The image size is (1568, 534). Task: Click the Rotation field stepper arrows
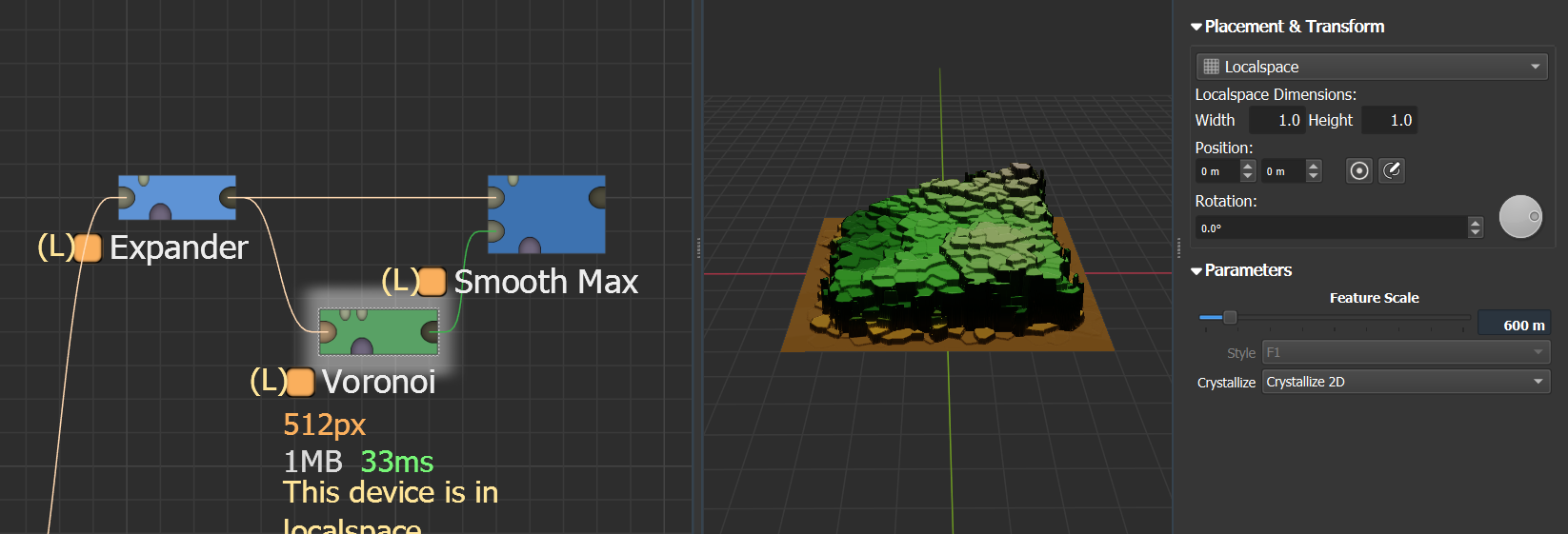pyautogui.click(x=1476, y=227)
